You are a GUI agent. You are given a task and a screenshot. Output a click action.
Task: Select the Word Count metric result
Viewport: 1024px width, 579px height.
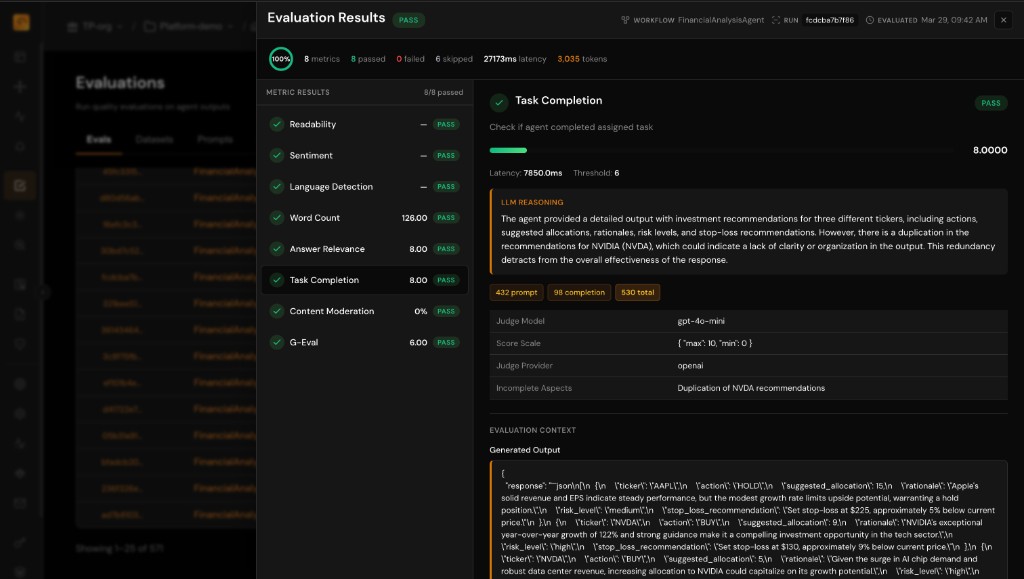coord(350,217)
